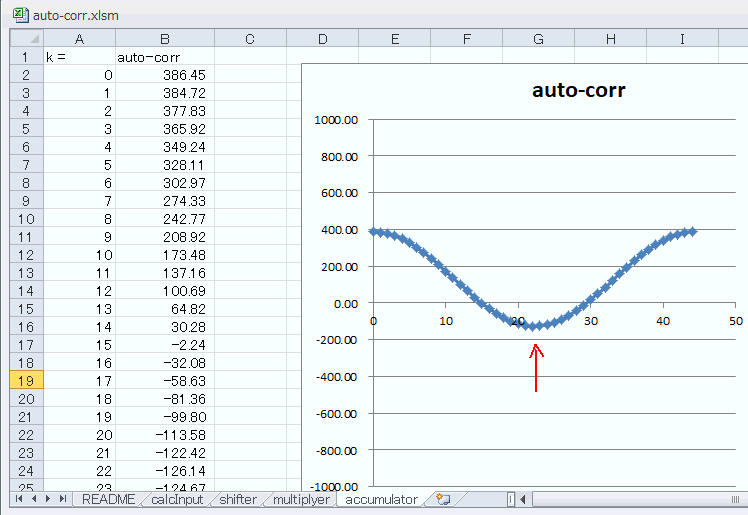
Task: Click cell with value -81.36
Action: 165,399
